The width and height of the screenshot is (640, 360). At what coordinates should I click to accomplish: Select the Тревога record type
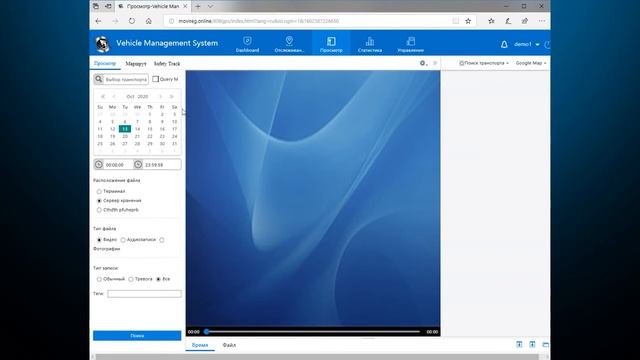coord(131,279)
